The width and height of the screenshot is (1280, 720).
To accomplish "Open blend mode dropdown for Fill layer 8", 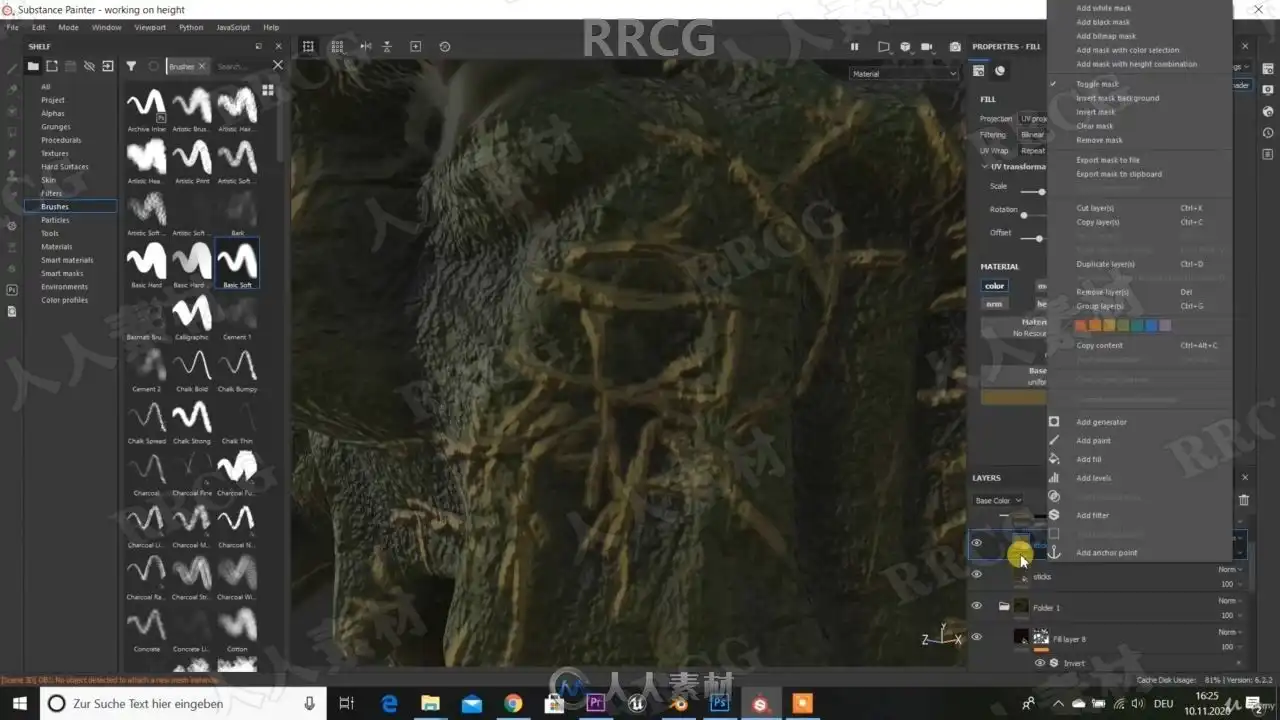I will 1230,632.
